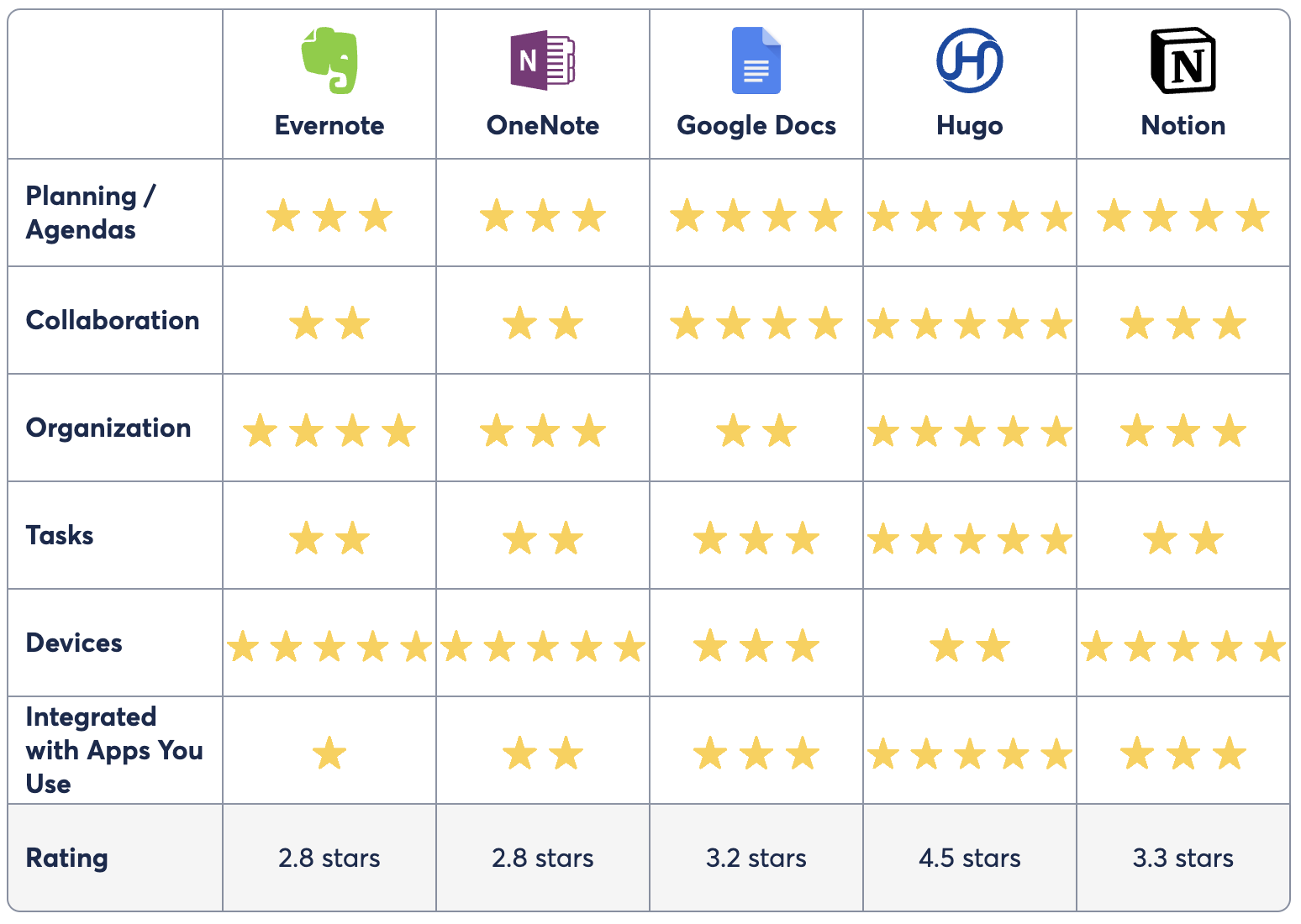Click Notion's five-star Devices rating

click(x=1183, y=647)
